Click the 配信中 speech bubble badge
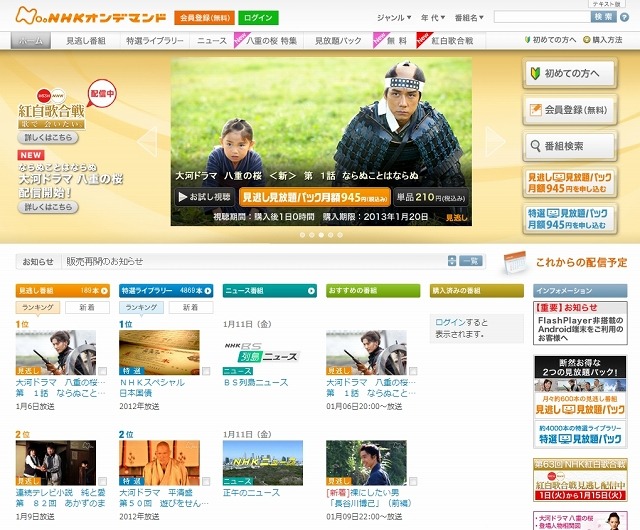640x530 pixels. click(101, 94)
